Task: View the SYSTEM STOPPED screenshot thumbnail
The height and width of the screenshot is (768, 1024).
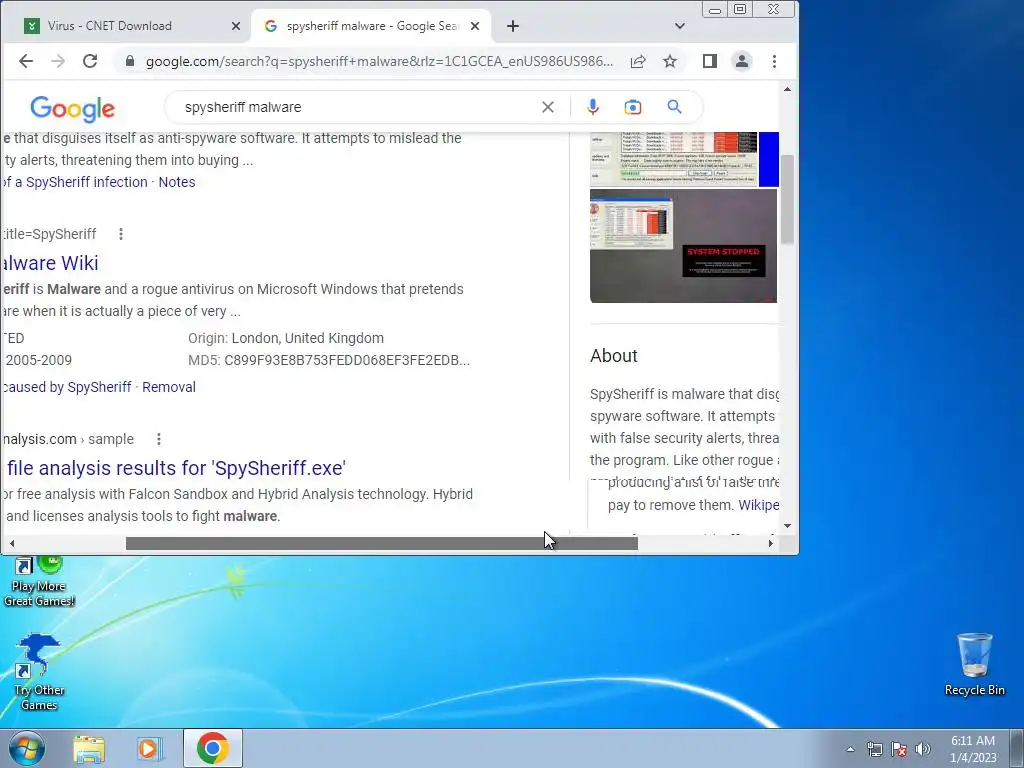Action: 684,246
